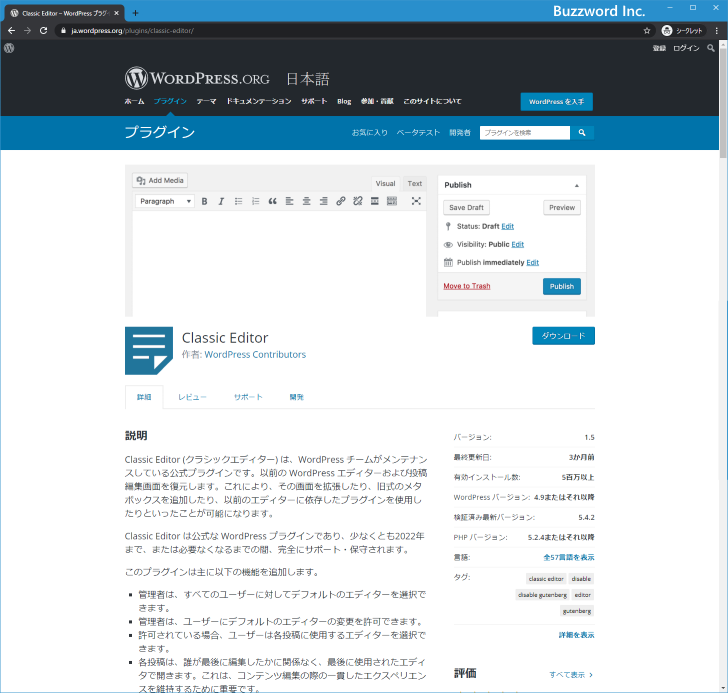Image resolution: width=728 pixels, height=693 pixels.
Task: Collapse the Publish panel arrow
Action: click(577, 185)
